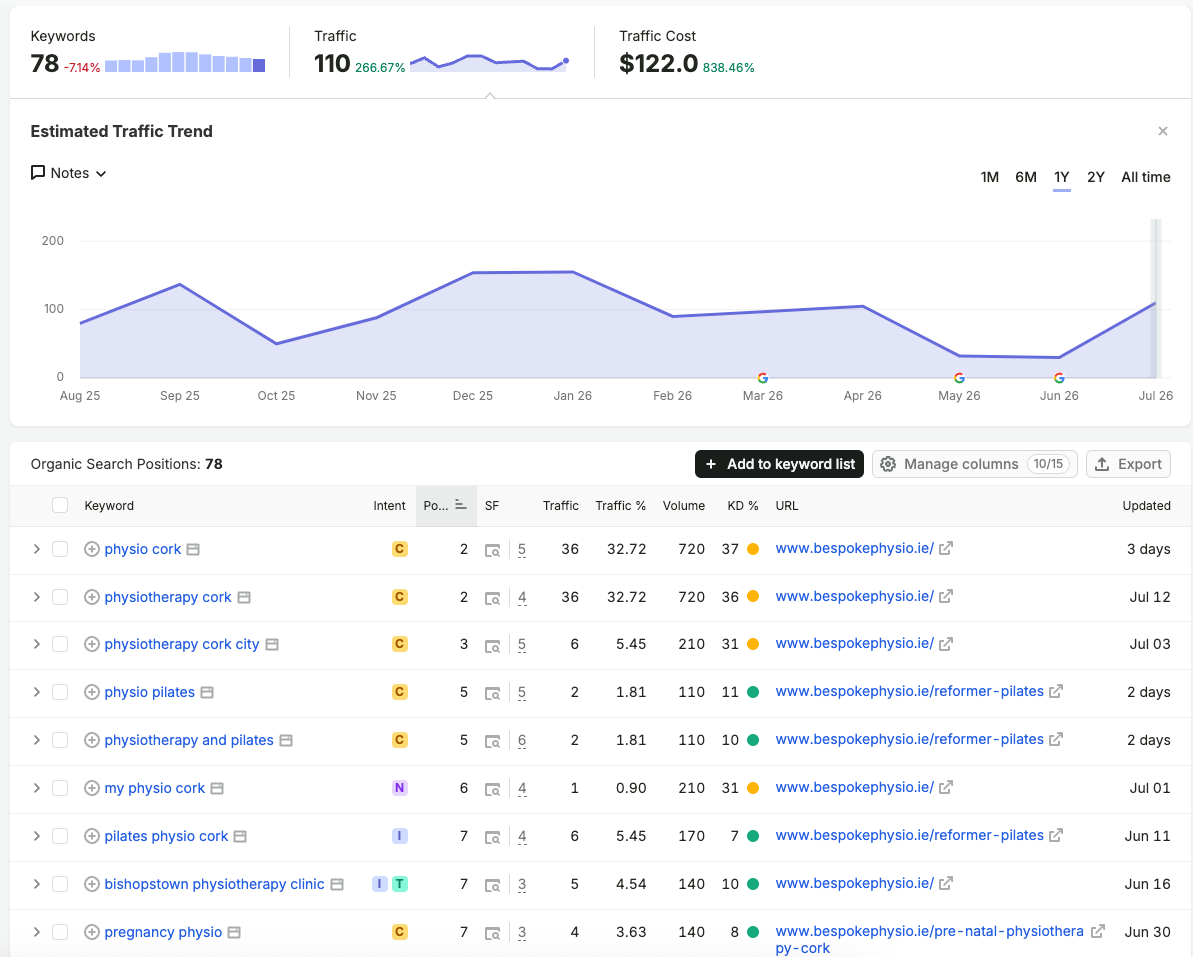Select the 1M time range

989,177
